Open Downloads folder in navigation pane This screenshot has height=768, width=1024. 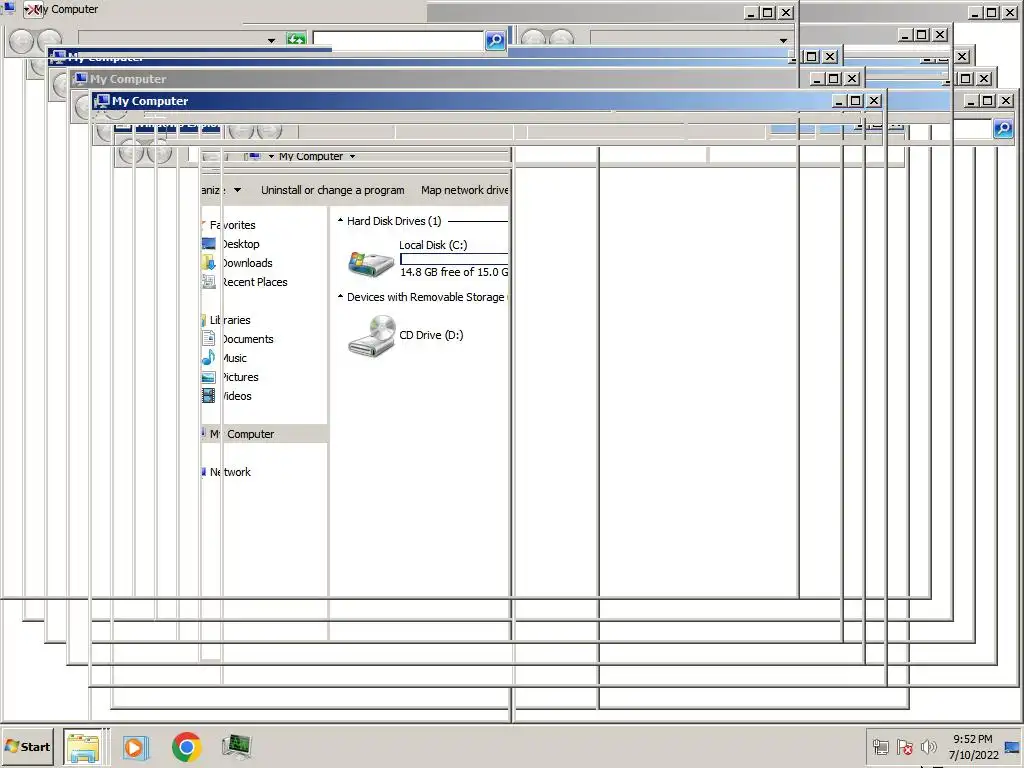click(x=247, y=263)
